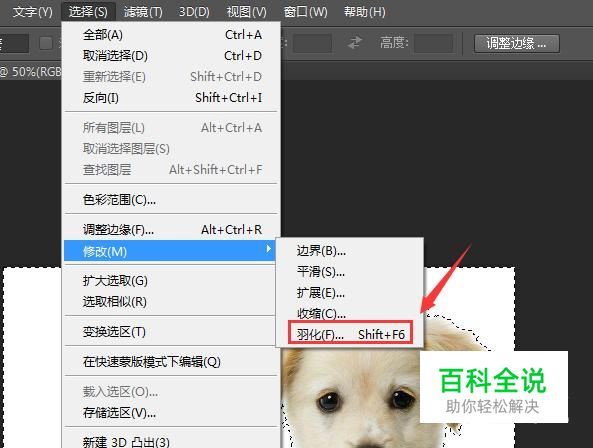
Task: Open the 视图(V) menu
Action: pos(247,12)
